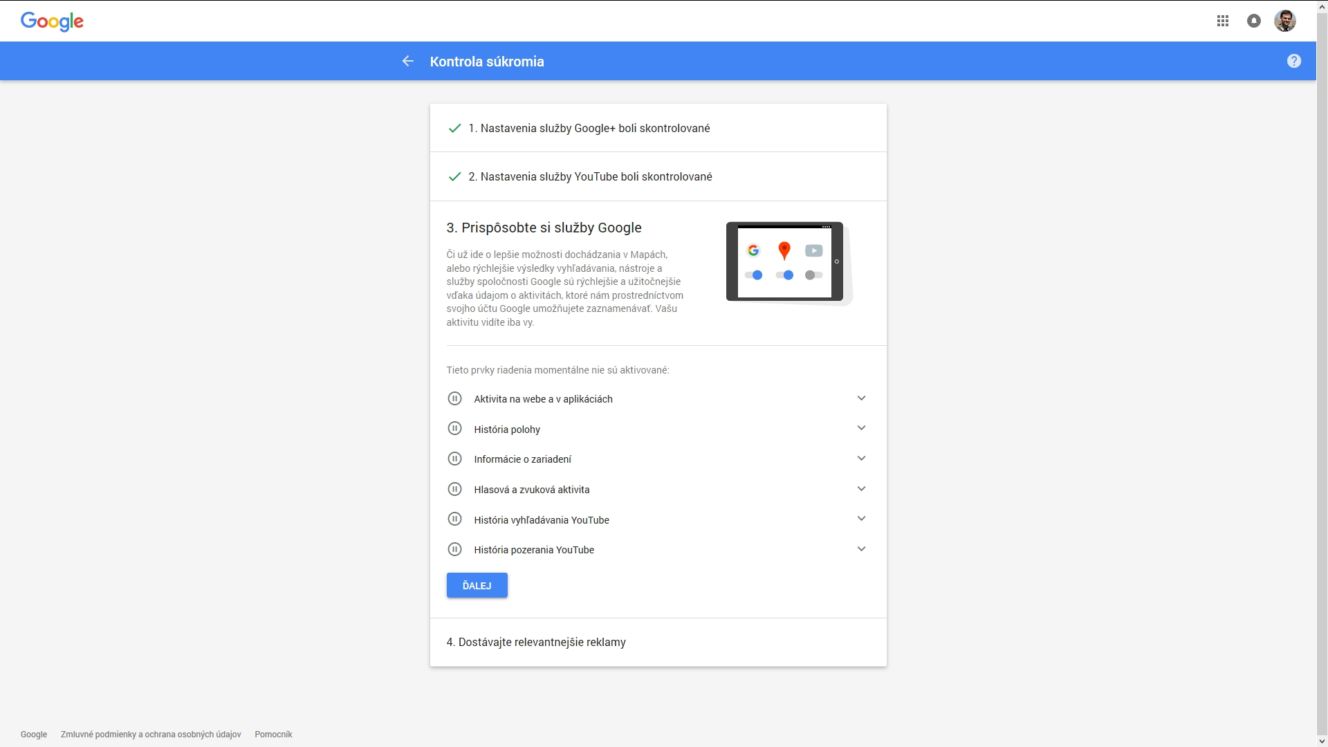
Task: Go back with the arrow beside Kontrola súkromia
Action: pos(408,61)
